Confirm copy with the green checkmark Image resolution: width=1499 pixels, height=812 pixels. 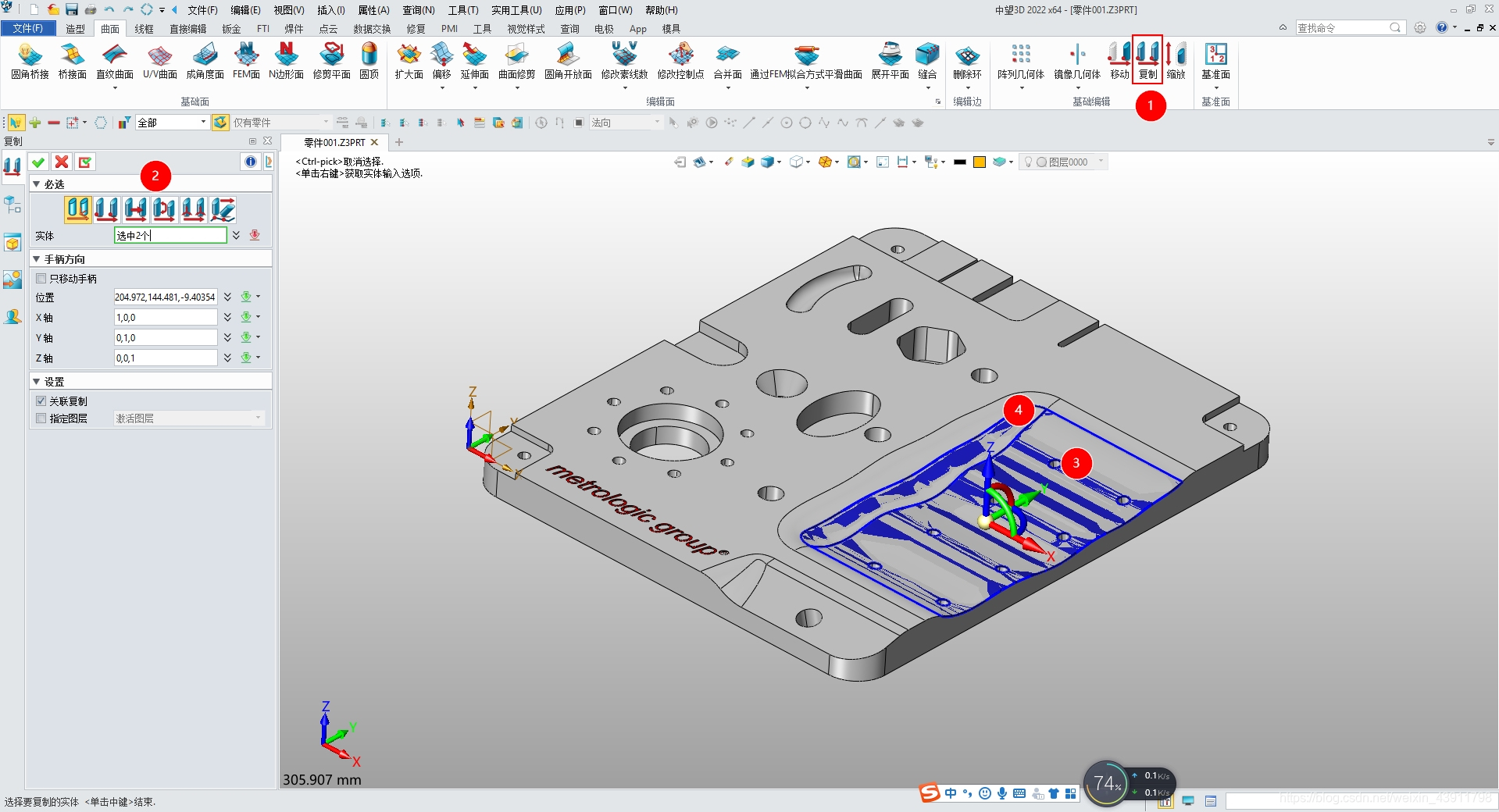tap(38, 162)
